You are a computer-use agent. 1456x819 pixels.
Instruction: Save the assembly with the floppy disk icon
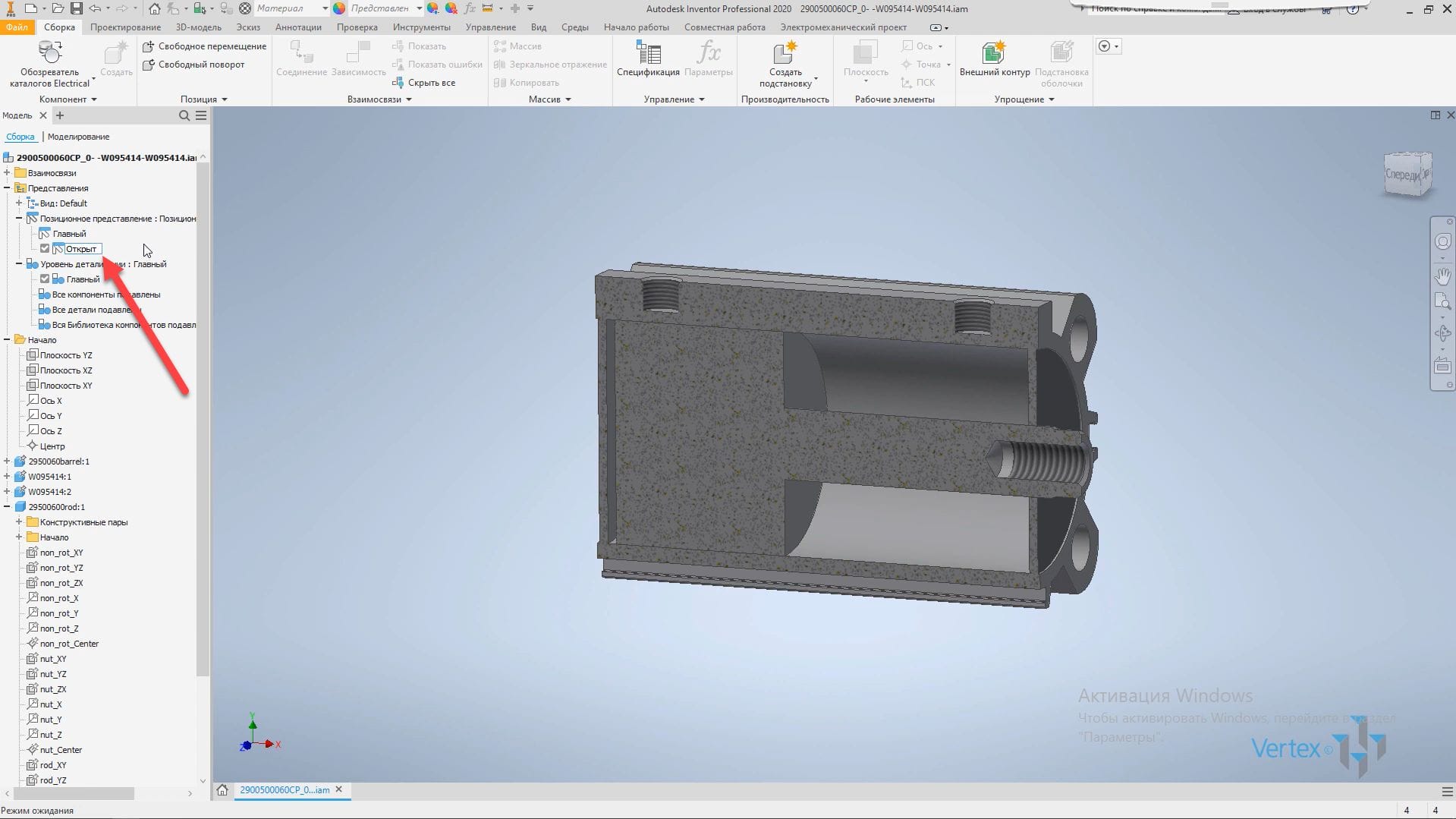click(x=77, y=8)
